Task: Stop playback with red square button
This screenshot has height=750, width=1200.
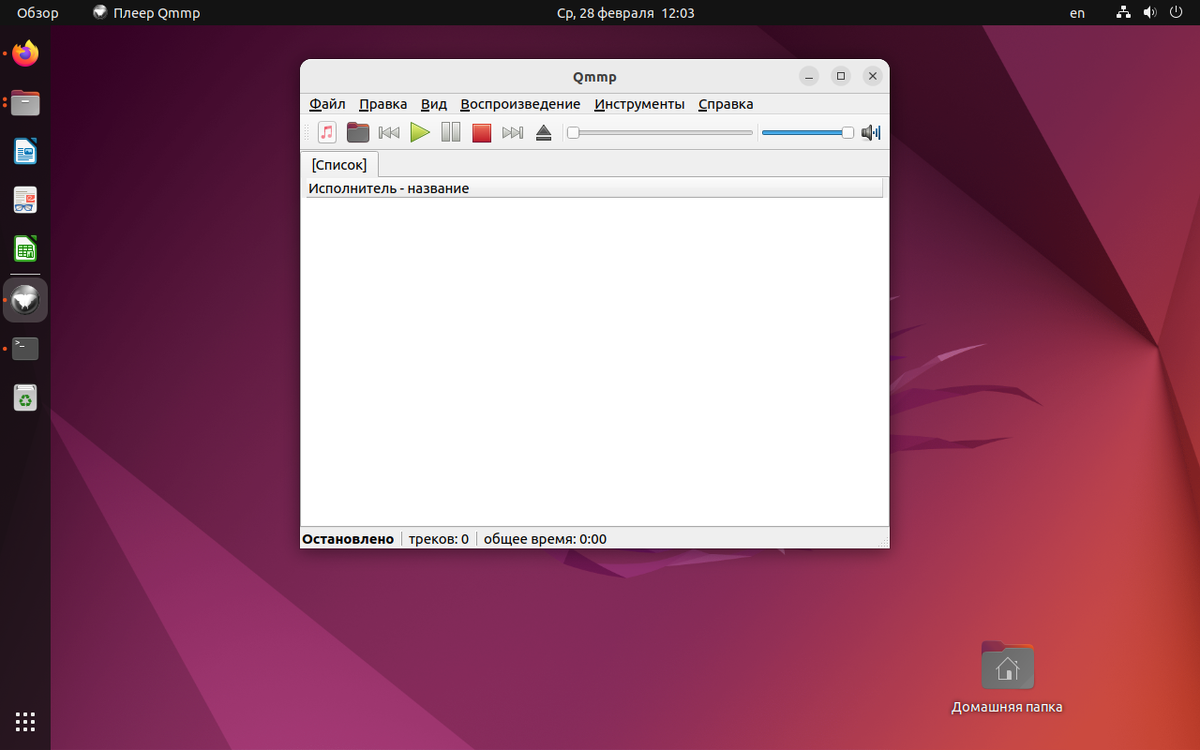Action: click(x=482, y=132)
